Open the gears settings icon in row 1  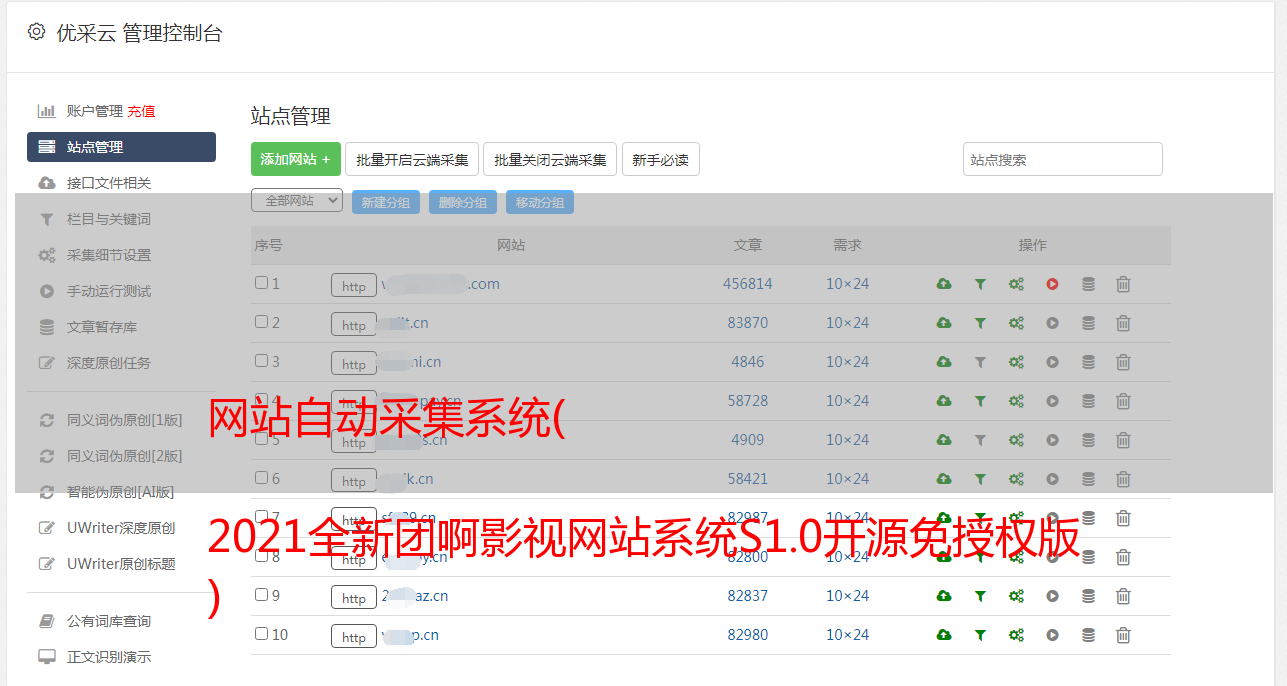click(1016, 284)
